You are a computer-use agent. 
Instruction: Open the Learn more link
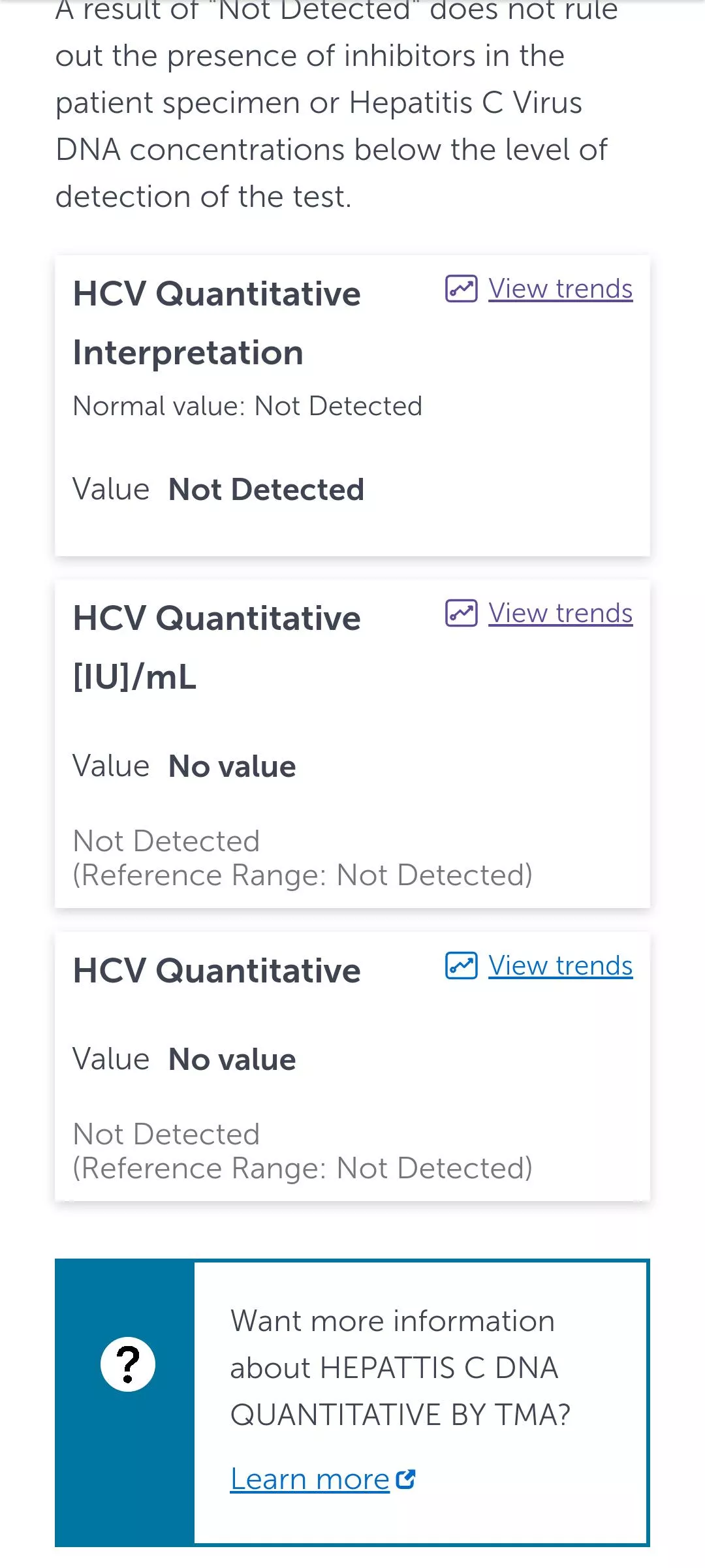pos(309,1479)
